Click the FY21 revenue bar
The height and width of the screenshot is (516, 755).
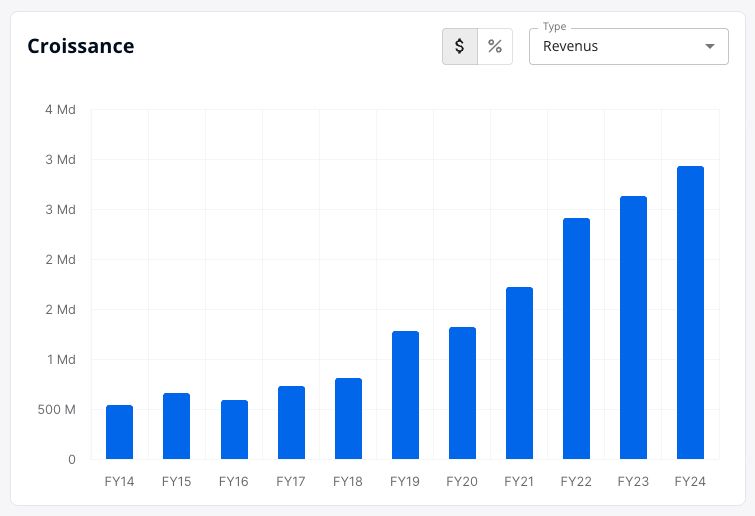[520, 373]
